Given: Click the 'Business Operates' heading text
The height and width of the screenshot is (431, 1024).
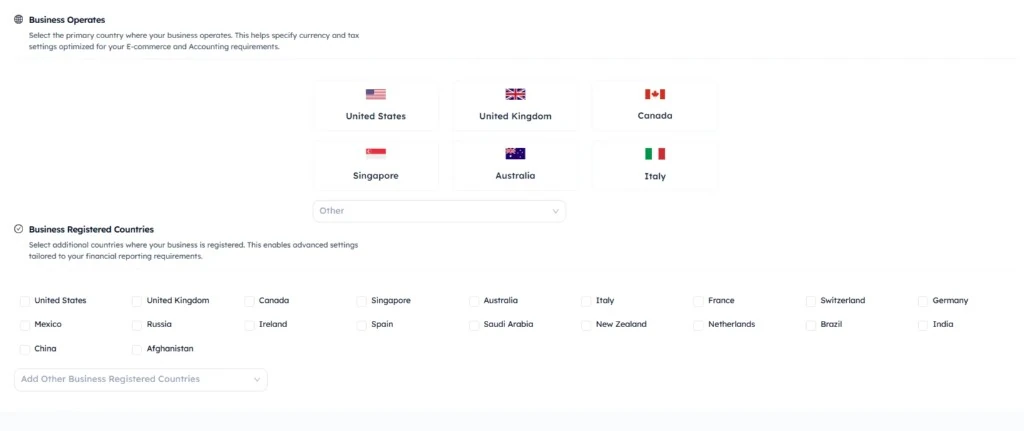Looking at the screenshot, I should coord(67,20).
